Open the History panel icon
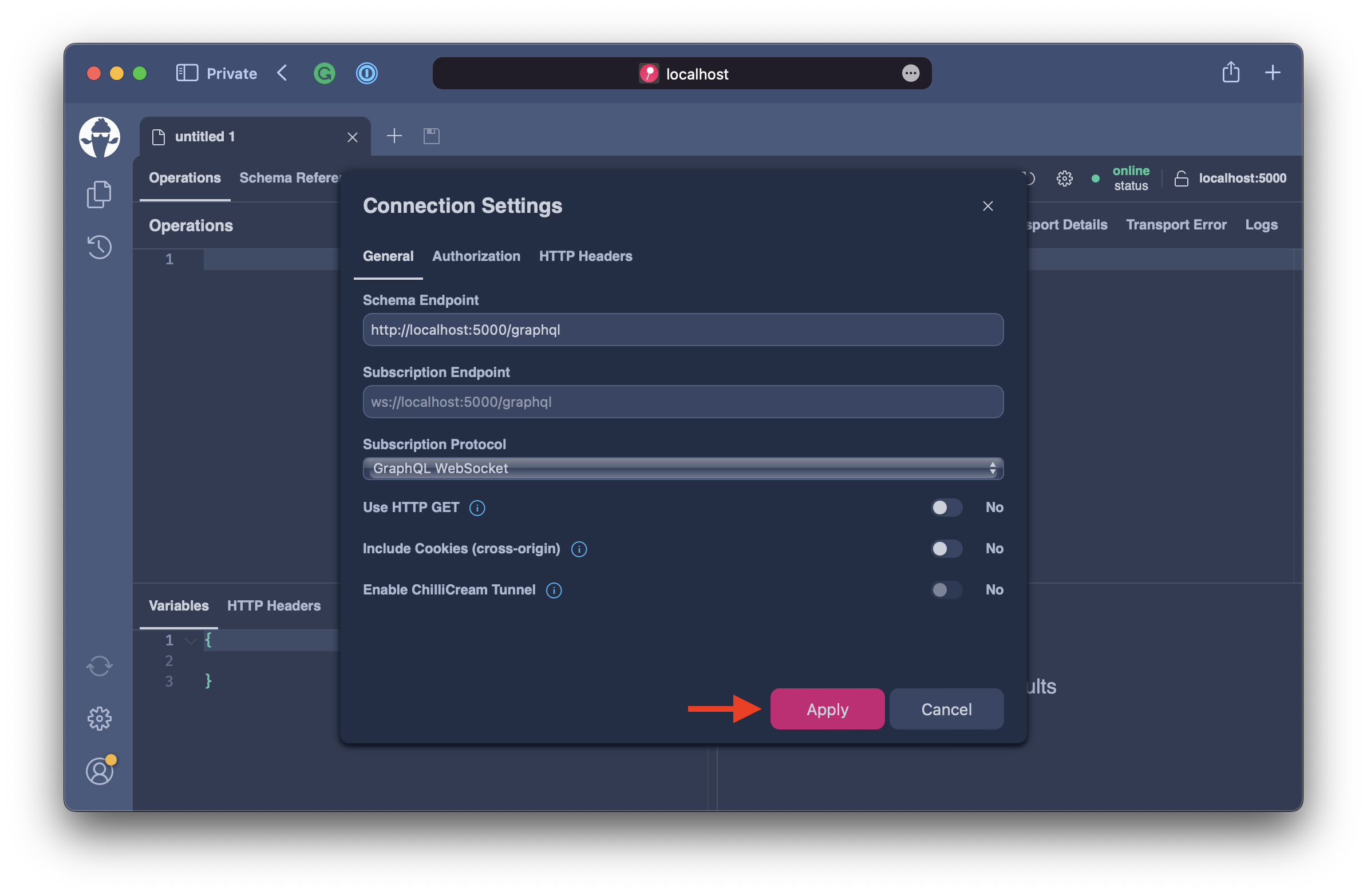The width and height of the screenshot is (1367, 896). pos(100,247)
